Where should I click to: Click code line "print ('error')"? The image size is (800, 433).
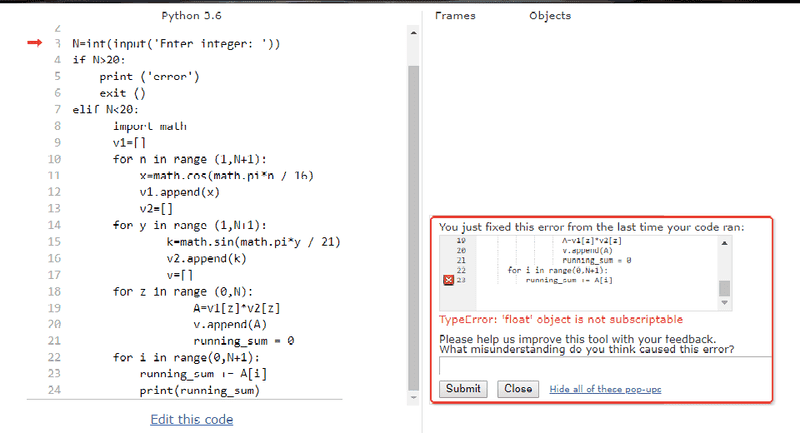[149, 77]
